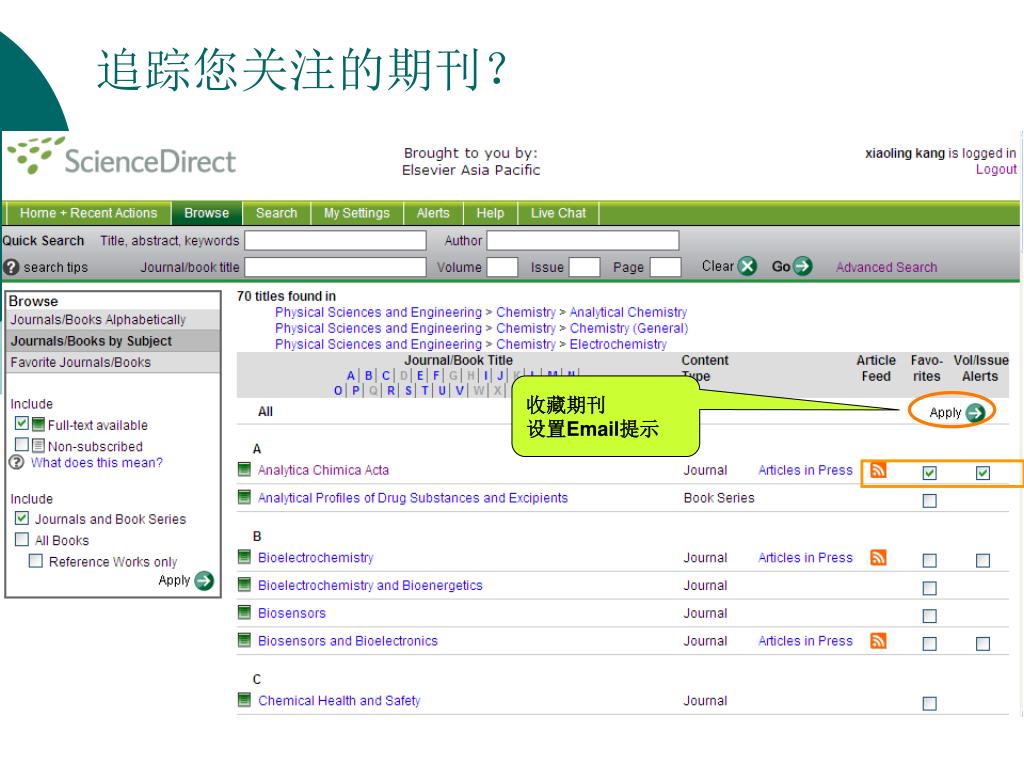Toggle Journals and Book Series checkbox
The height and width of the screenshot is (768, 1024).
[x=22, y=519]
